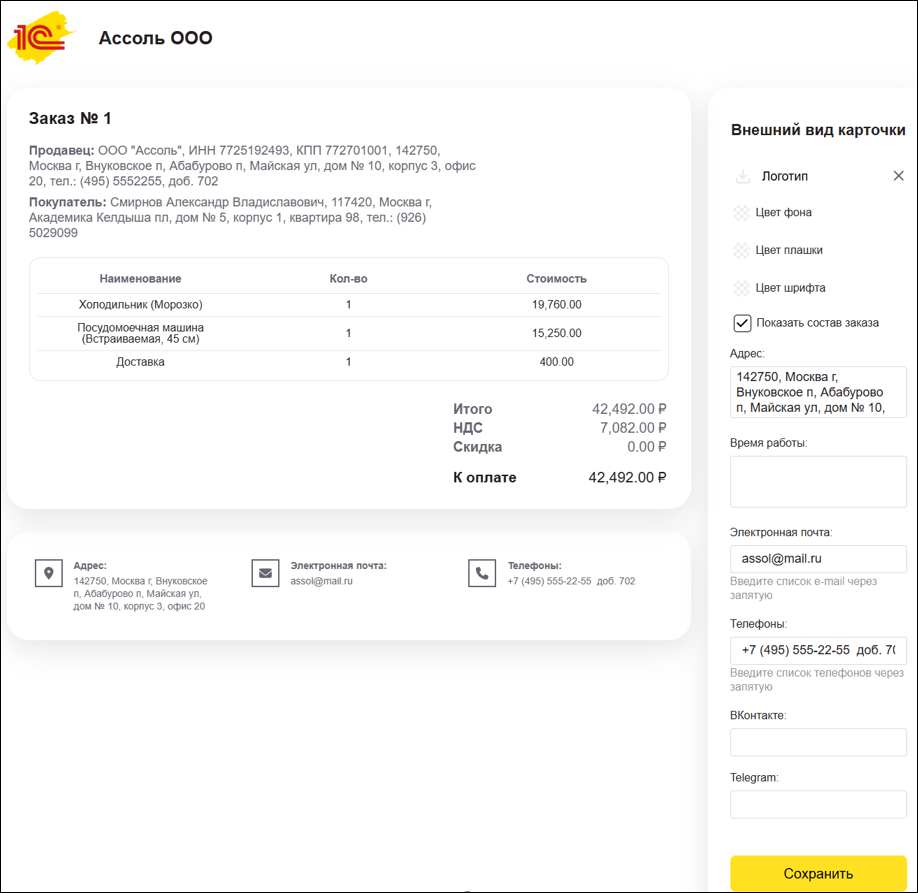Image resolution: width=918 pixels, height=893 pixels.
Task: Click the Стоимость column header
Action: point(556,279)
